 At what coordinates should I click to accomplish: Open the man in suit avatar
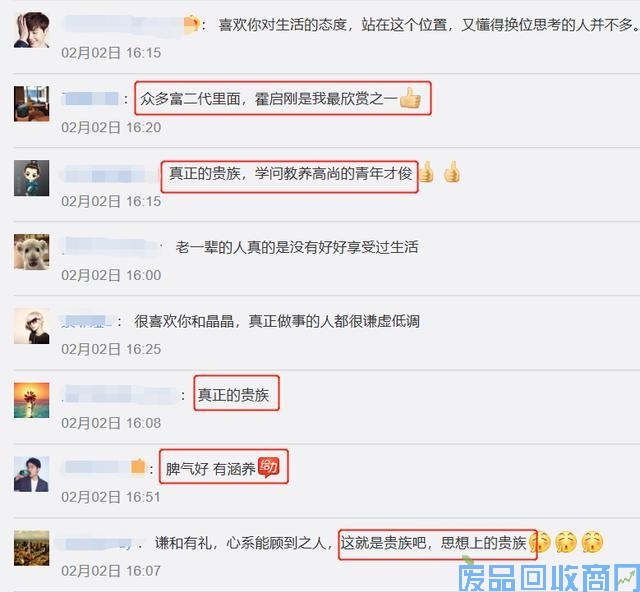point(31,474)
